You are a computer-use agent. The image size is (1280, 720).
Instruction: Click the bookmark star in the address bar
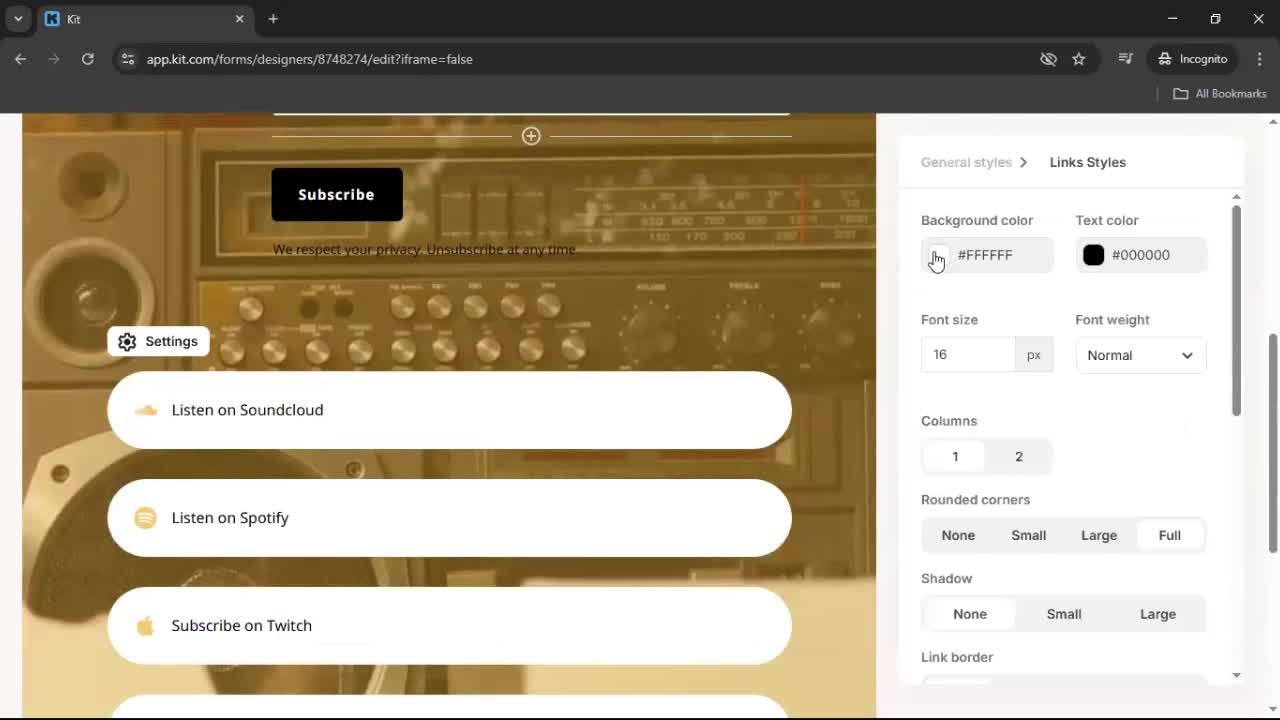[x=1079, y=59]
